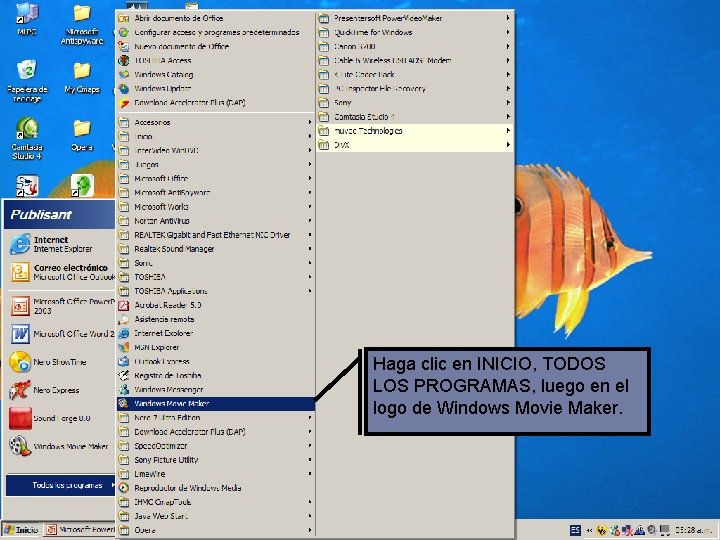Expand Nero 7 Ultra Edition folder

pos(216,418)
